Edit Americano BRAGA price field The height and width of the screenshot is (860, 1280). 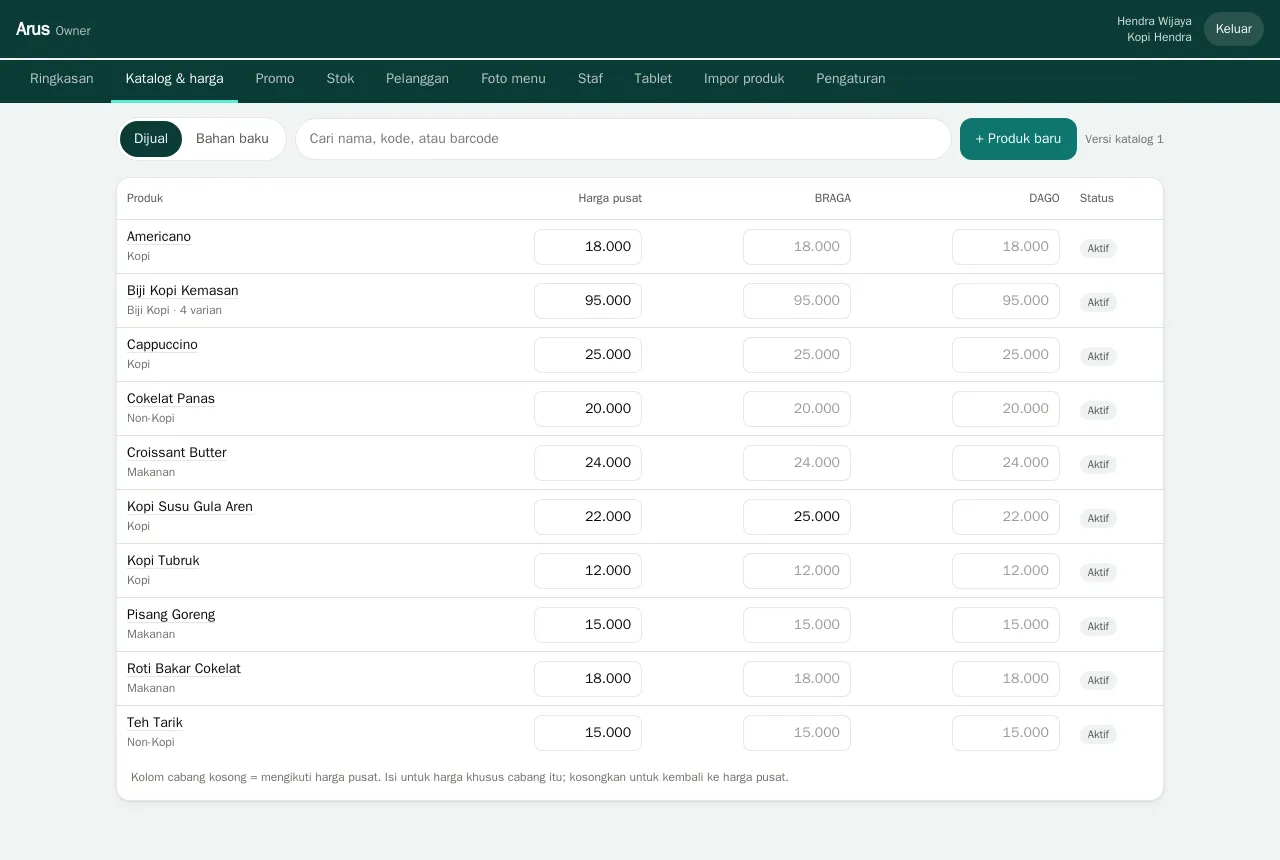click(x=797, y=247)
